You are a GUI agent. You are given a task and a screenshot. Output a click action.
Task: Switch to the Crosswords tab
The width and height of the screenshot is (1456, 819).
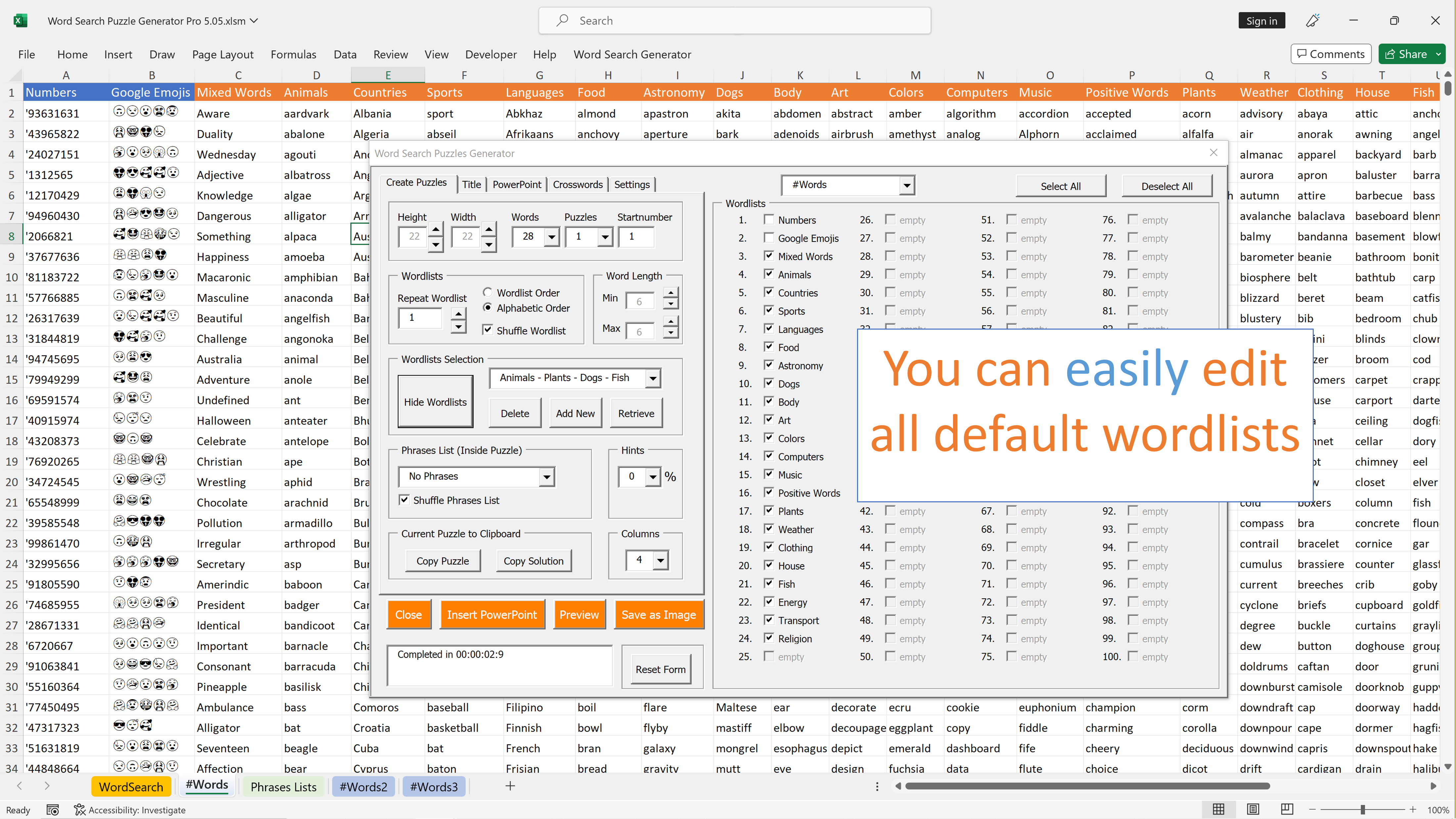coord(577,184)
